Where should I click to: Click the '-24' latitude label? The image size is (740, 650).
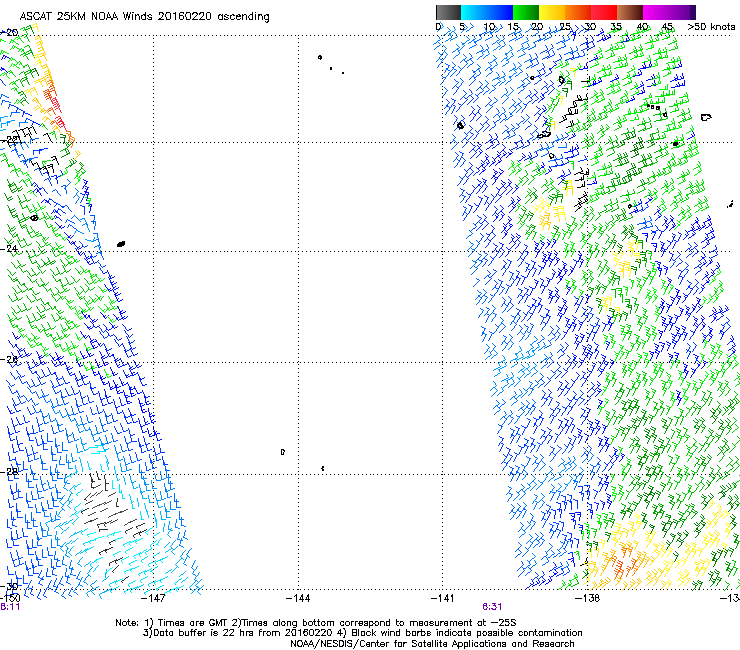[10, 248]
